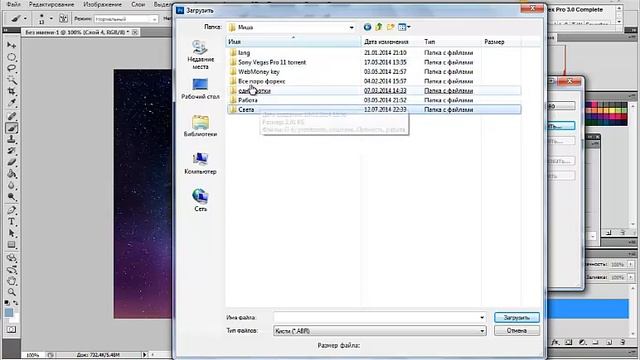The height and width of the screenshot is (360, 640).
Task: Select the 3D Orbit camera tool
Action: click(11, 269)
